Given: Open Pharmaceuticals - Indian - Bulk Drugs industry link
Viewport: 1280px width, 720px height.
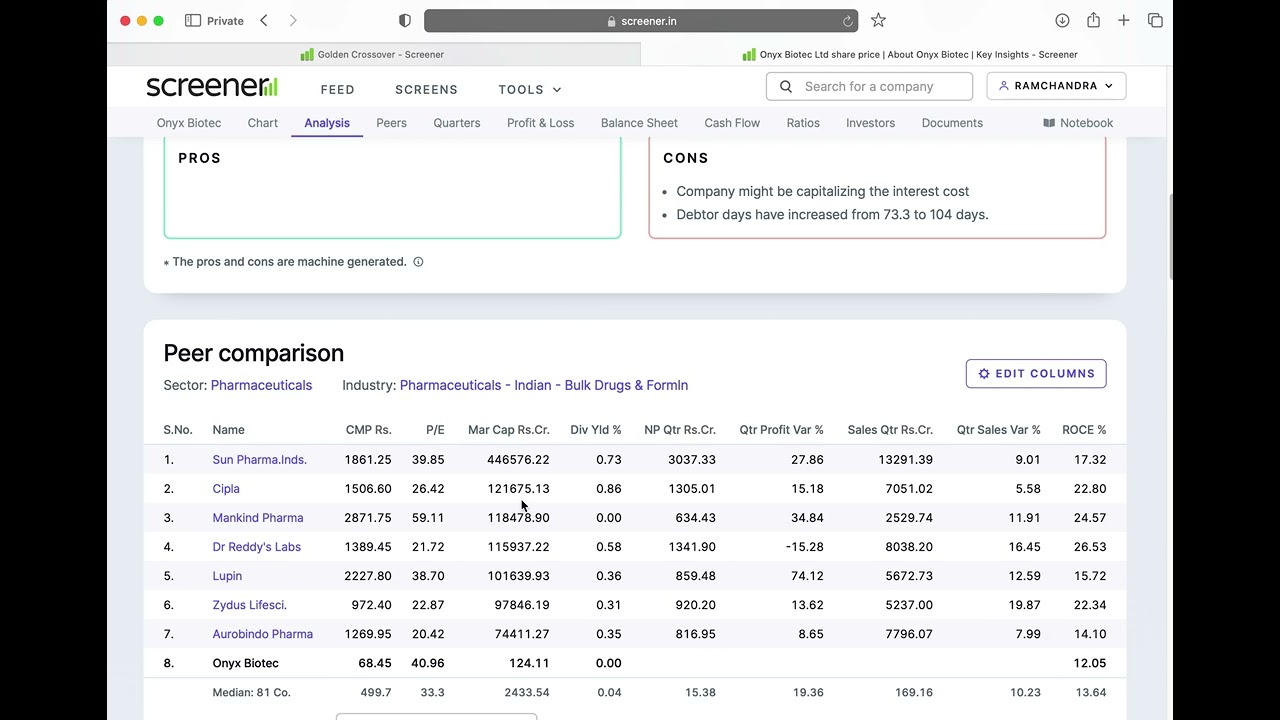Looking at the screenshot, I should pos(544,385).
